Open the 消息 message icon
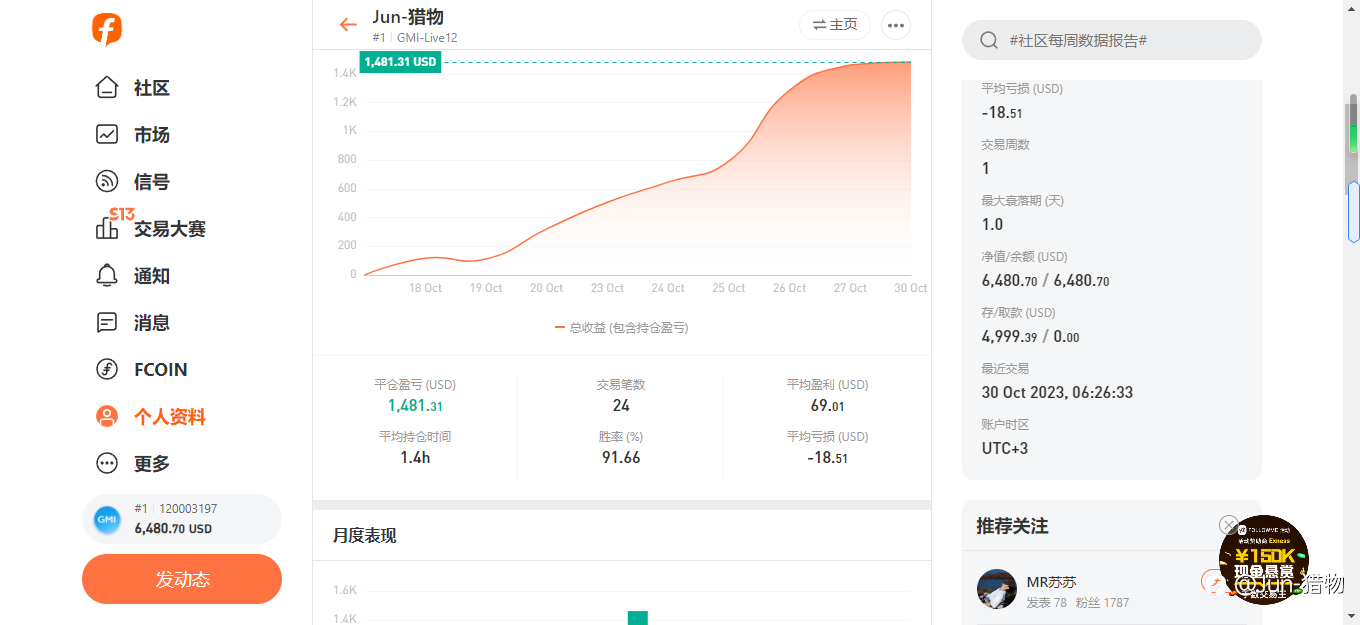The height and width of the screenshot is (625, 1360). (107, 322)
